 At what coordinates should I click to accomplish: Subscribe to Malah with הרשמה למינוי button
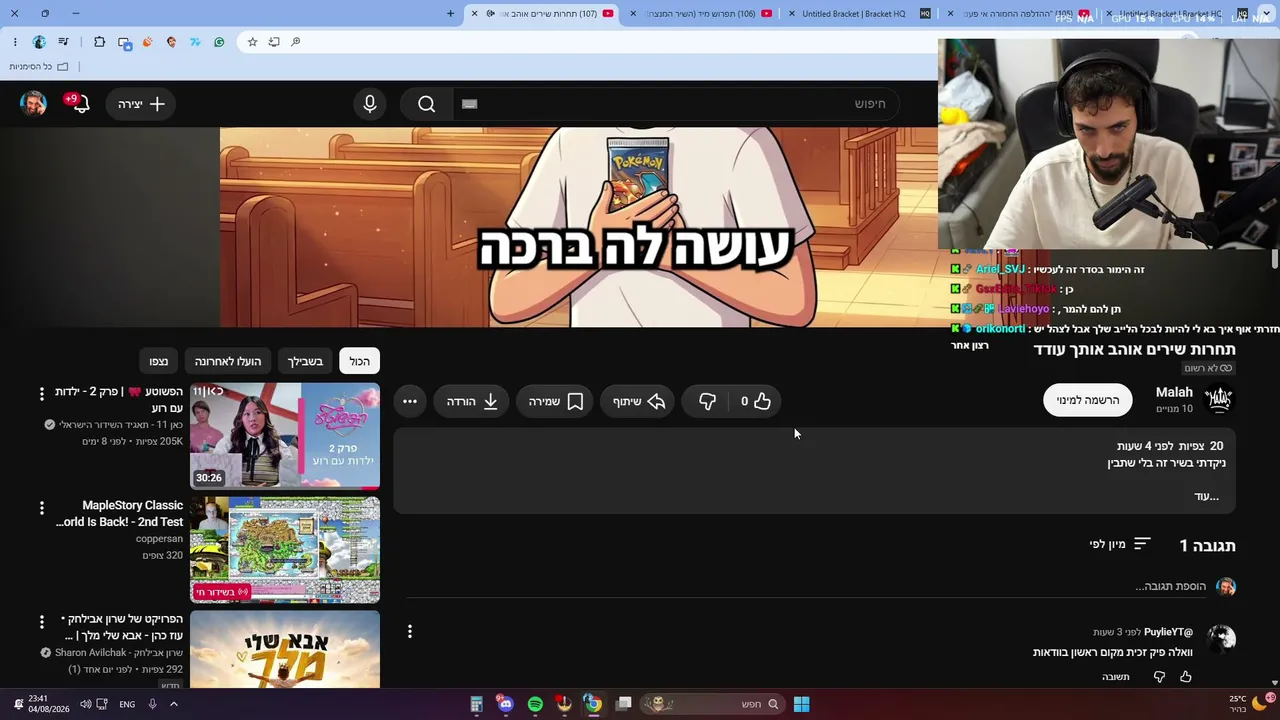point(1088,400)
